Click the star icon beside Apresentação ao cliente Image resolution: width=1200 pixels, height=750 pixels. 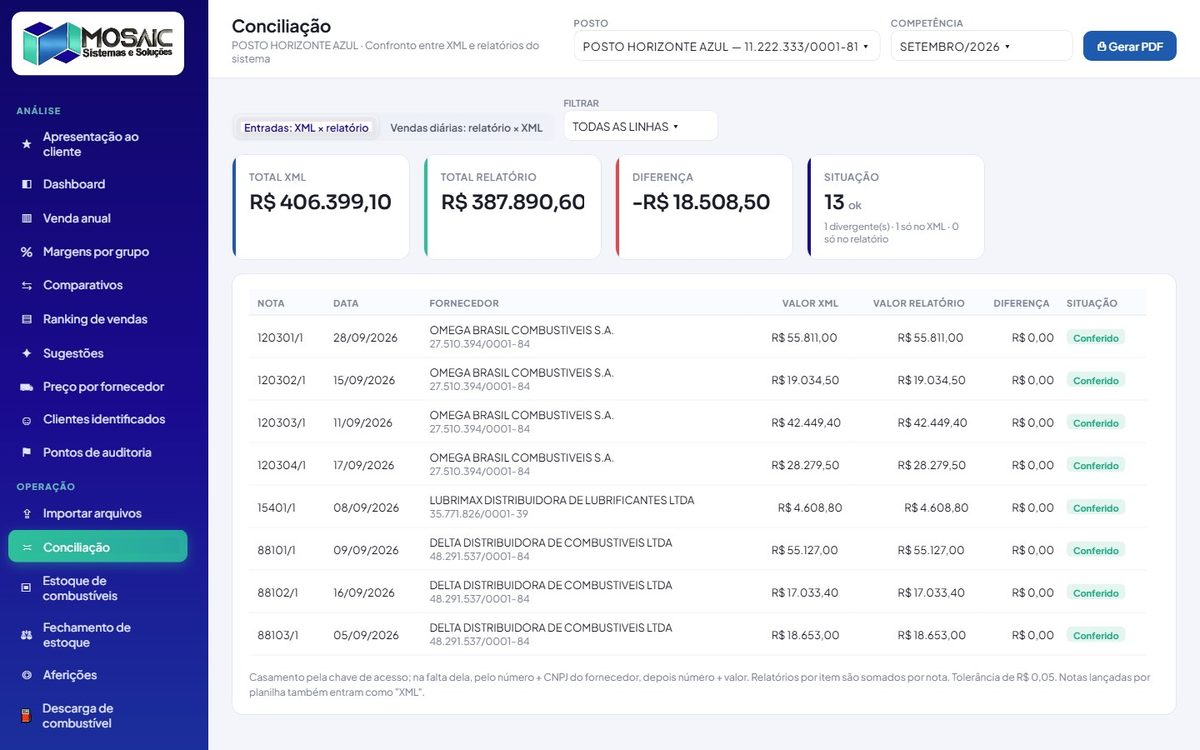(27, 144)
